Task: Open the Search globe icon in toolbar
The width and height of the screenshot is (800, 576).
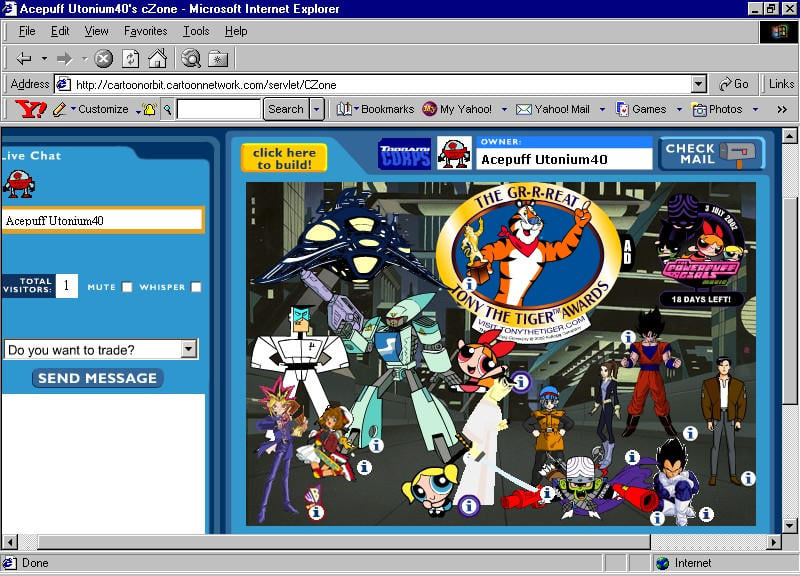Action: pos(191,58)
